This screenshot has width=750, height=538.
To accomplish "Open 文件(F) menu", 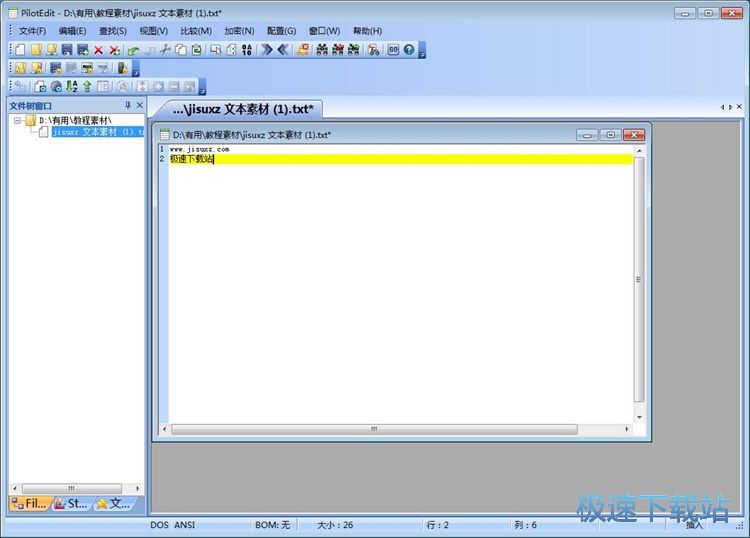I will click(x=33, y=31).
